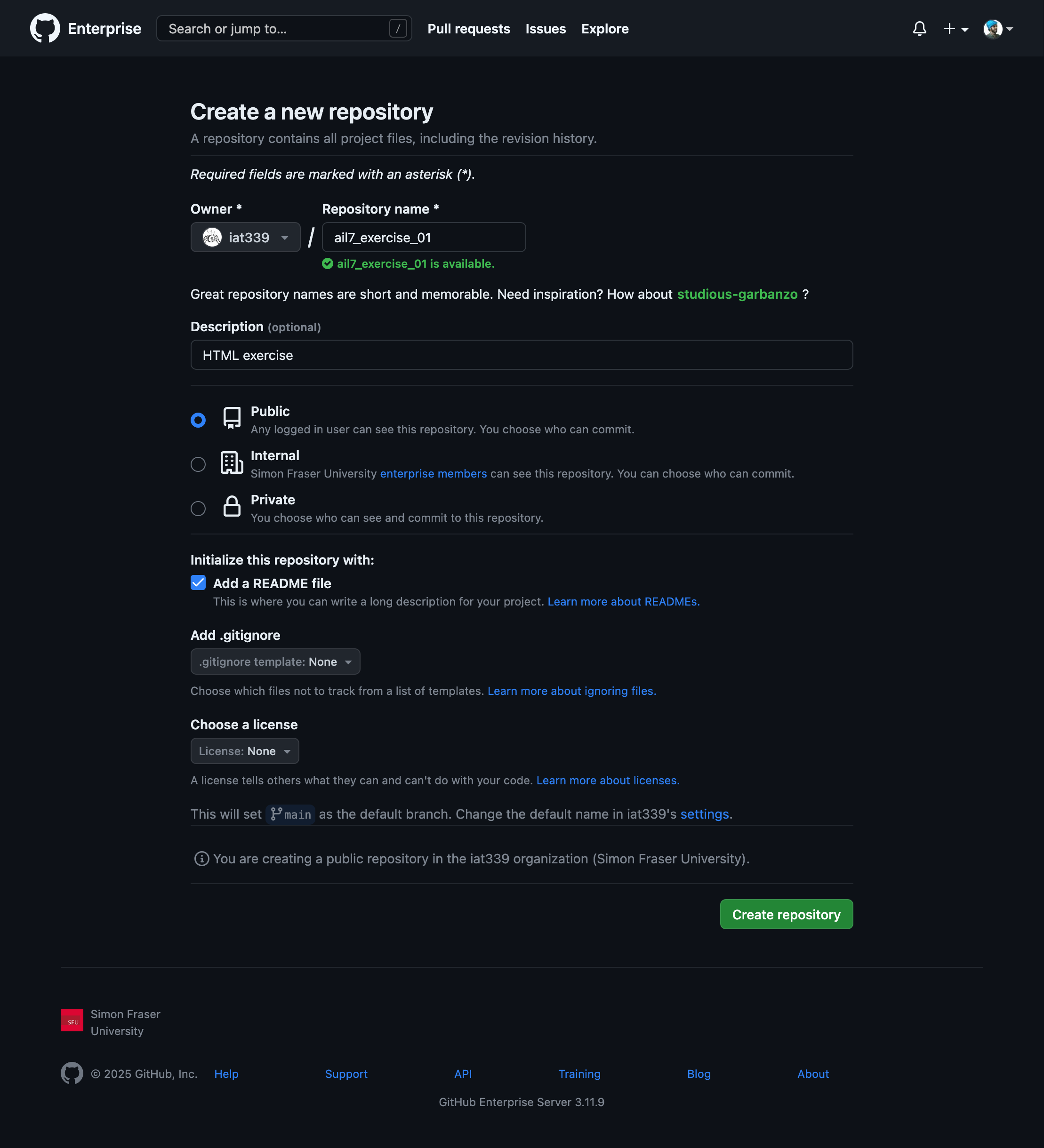Click the Create repository button
The width and height of the screenshot is (1044, 1148).
[786, 914]
